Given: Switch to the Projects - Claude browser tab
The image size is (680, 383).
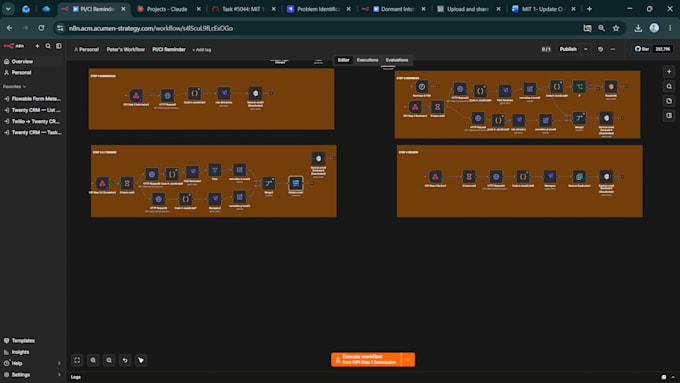Looking at the screenshot, I should coord(167,9).
